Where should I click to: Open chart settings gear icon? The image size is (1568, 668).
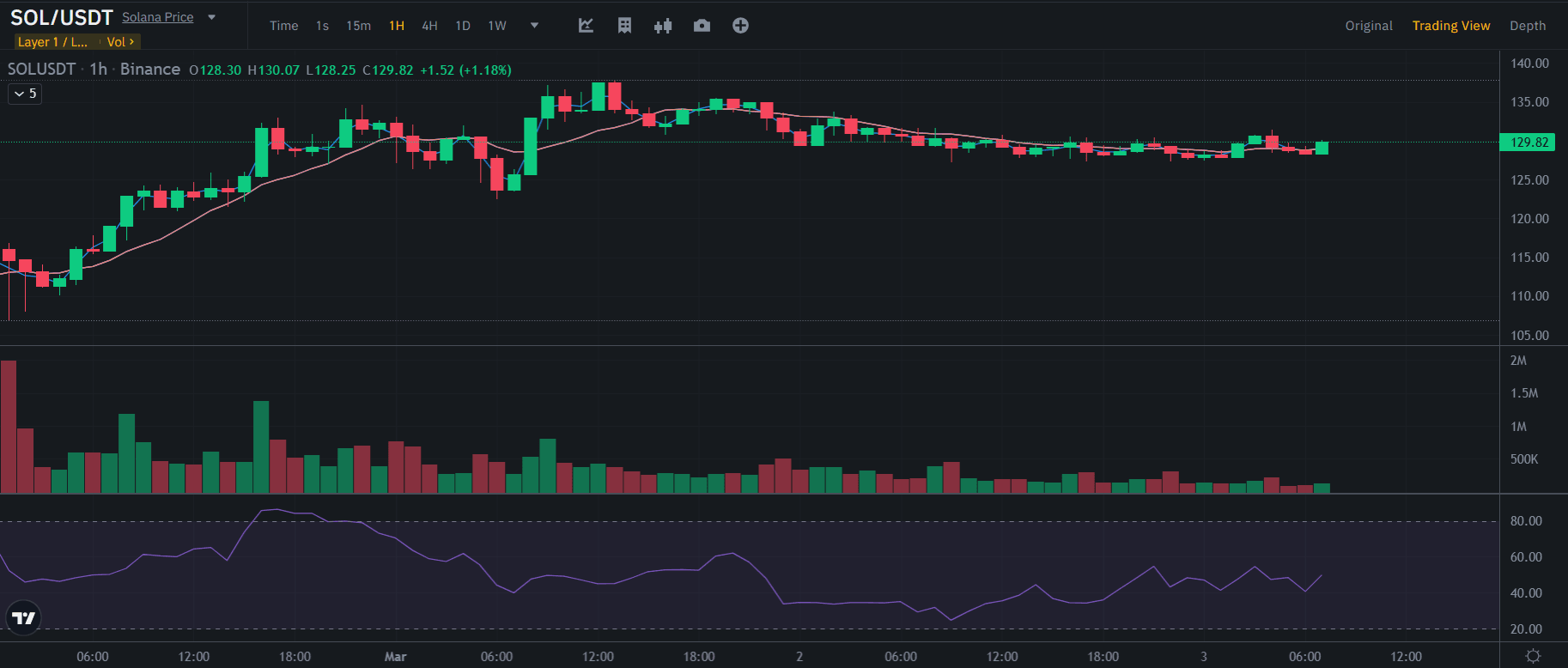(1533, 656)
